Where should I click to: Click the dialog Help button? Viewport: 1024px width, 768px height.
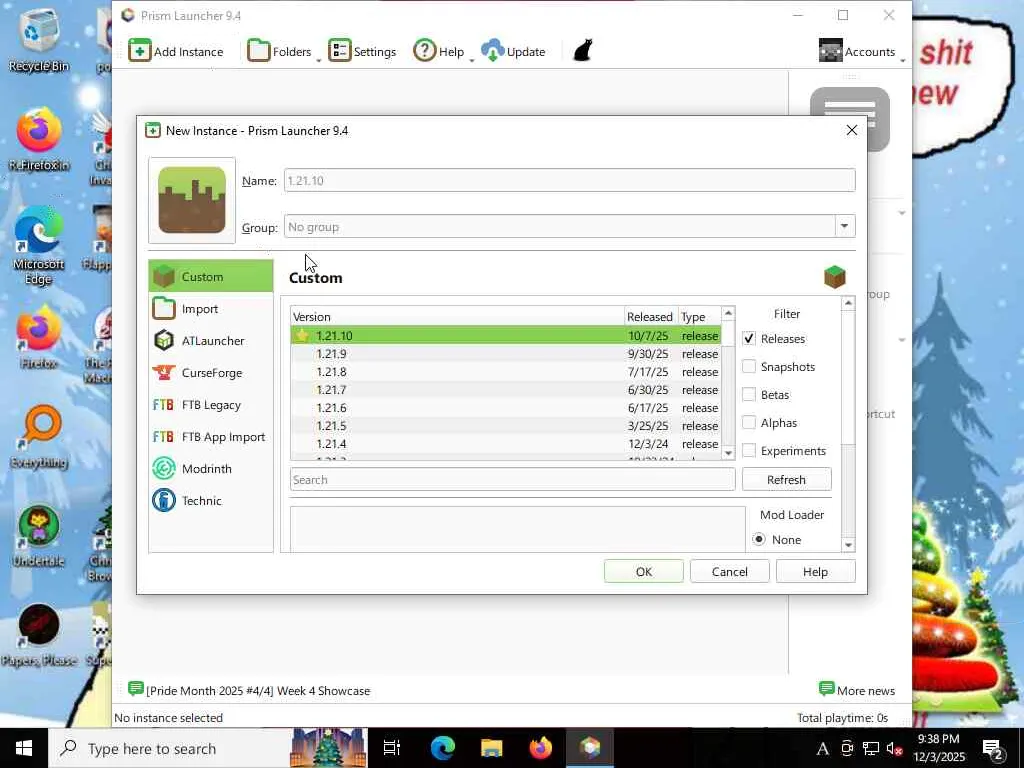815,571
